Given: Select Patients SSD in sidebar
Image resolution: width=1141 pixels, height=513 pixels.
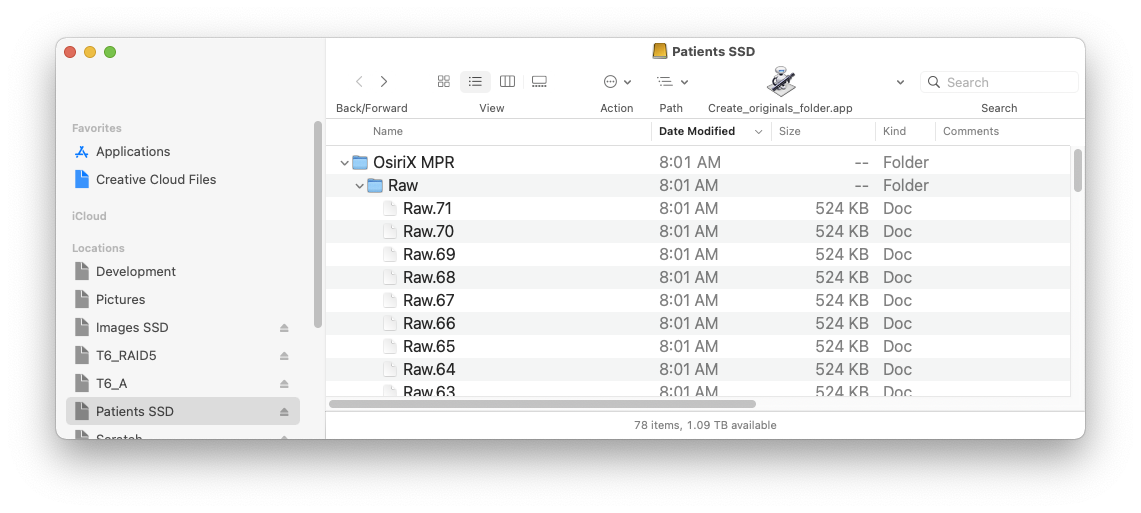Looking at the screenshot, I should click(183, 411).
